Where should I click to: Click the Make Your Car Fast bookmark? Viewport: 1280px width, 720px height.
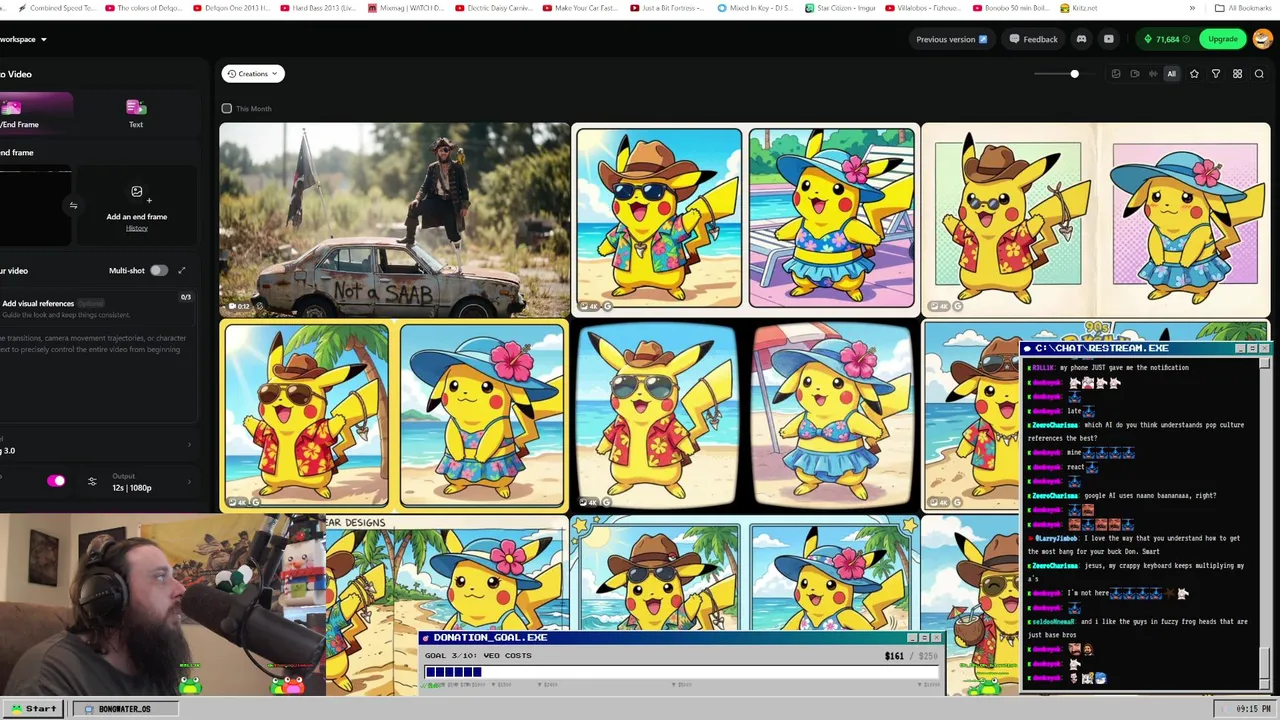(x=581, y=8)
